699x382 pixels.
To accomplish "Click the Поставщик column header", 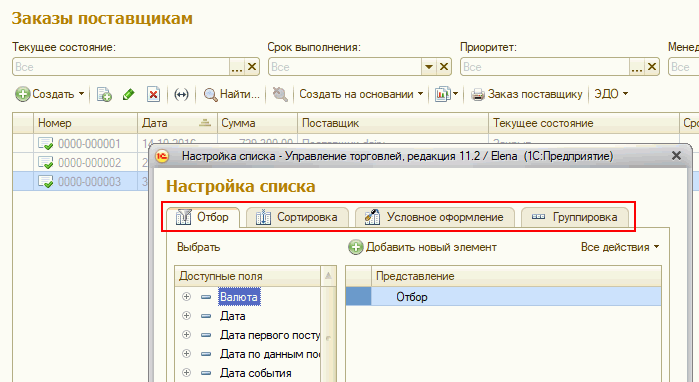I will point(393,123).
